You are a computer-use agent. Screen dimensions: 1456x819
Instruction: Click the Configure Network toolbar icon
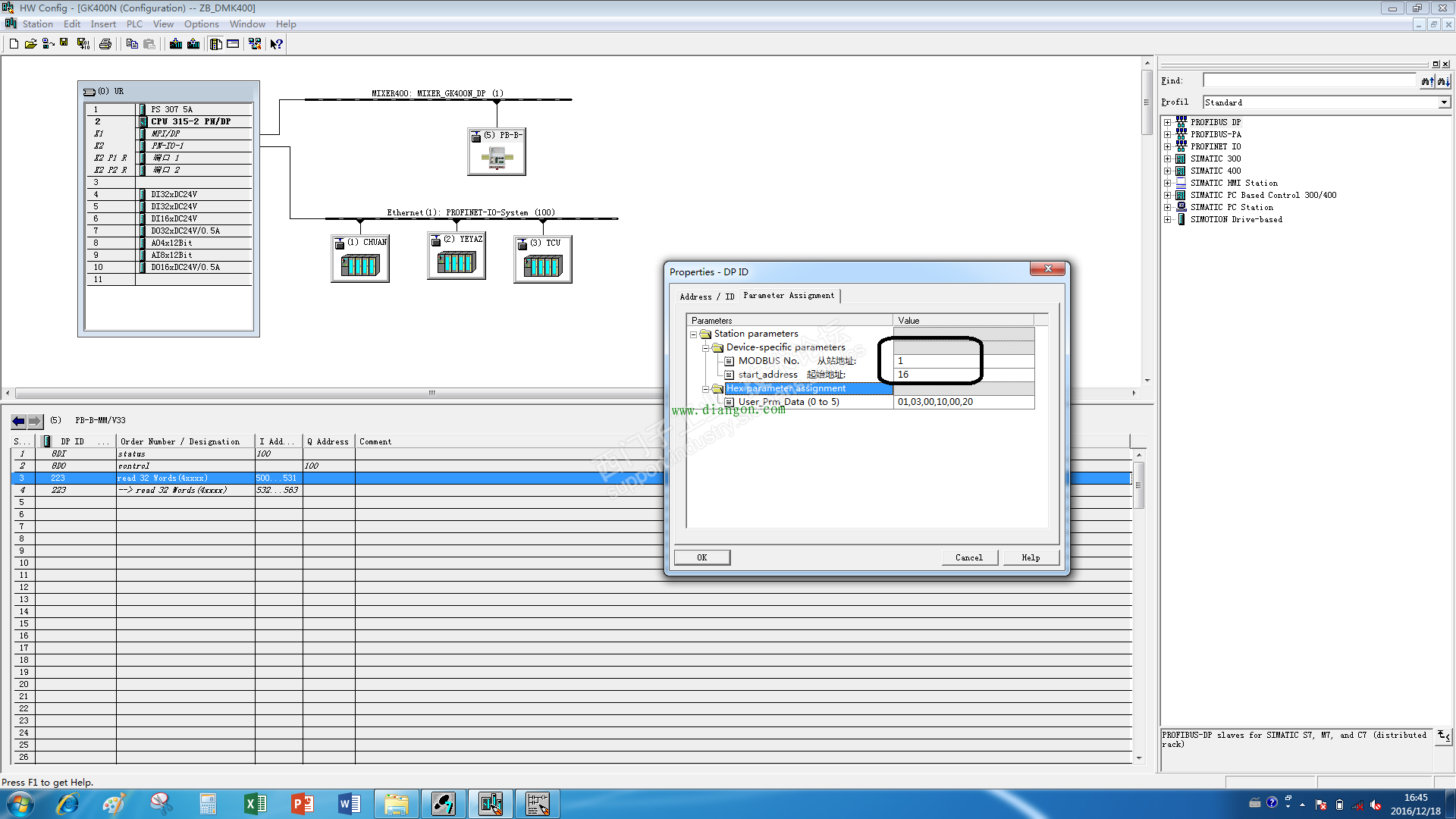(x=255, y=44)
